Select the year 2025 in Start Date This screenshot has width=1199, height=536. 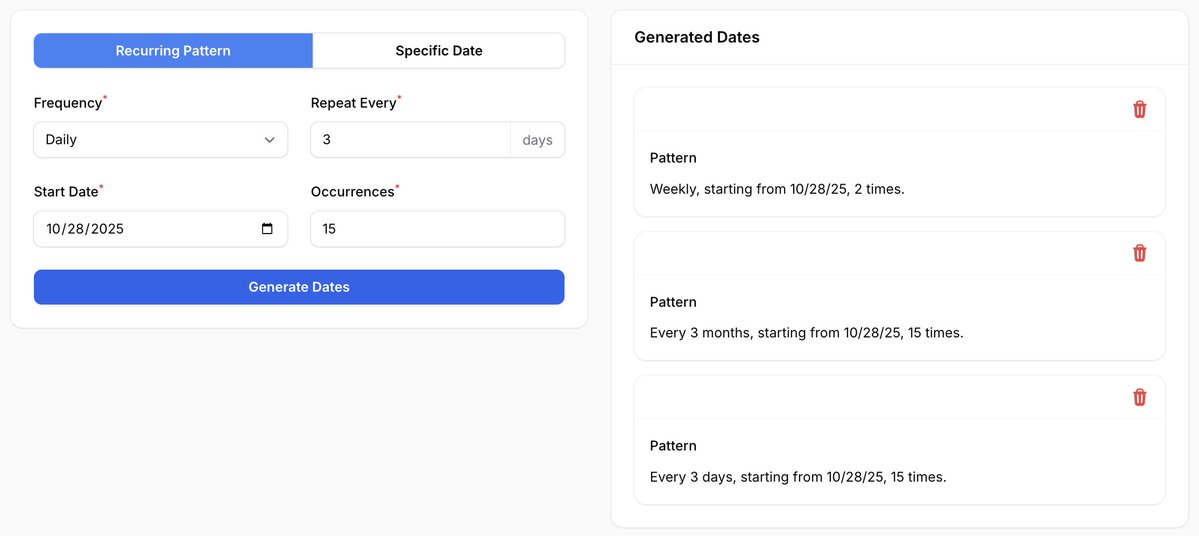[107, 229]
